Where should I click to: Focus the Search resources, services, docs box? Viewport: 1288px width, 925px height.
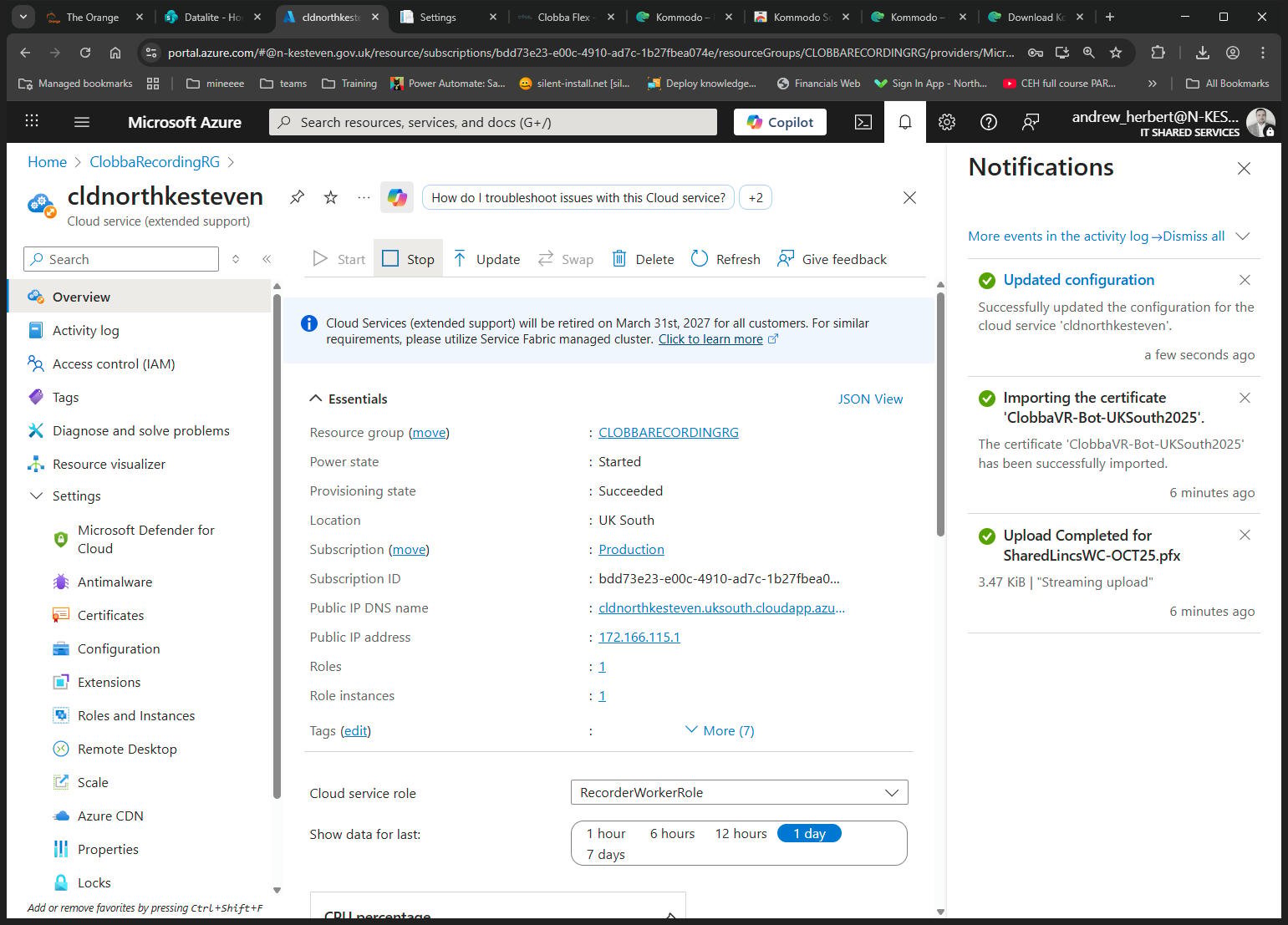point(493,122)
